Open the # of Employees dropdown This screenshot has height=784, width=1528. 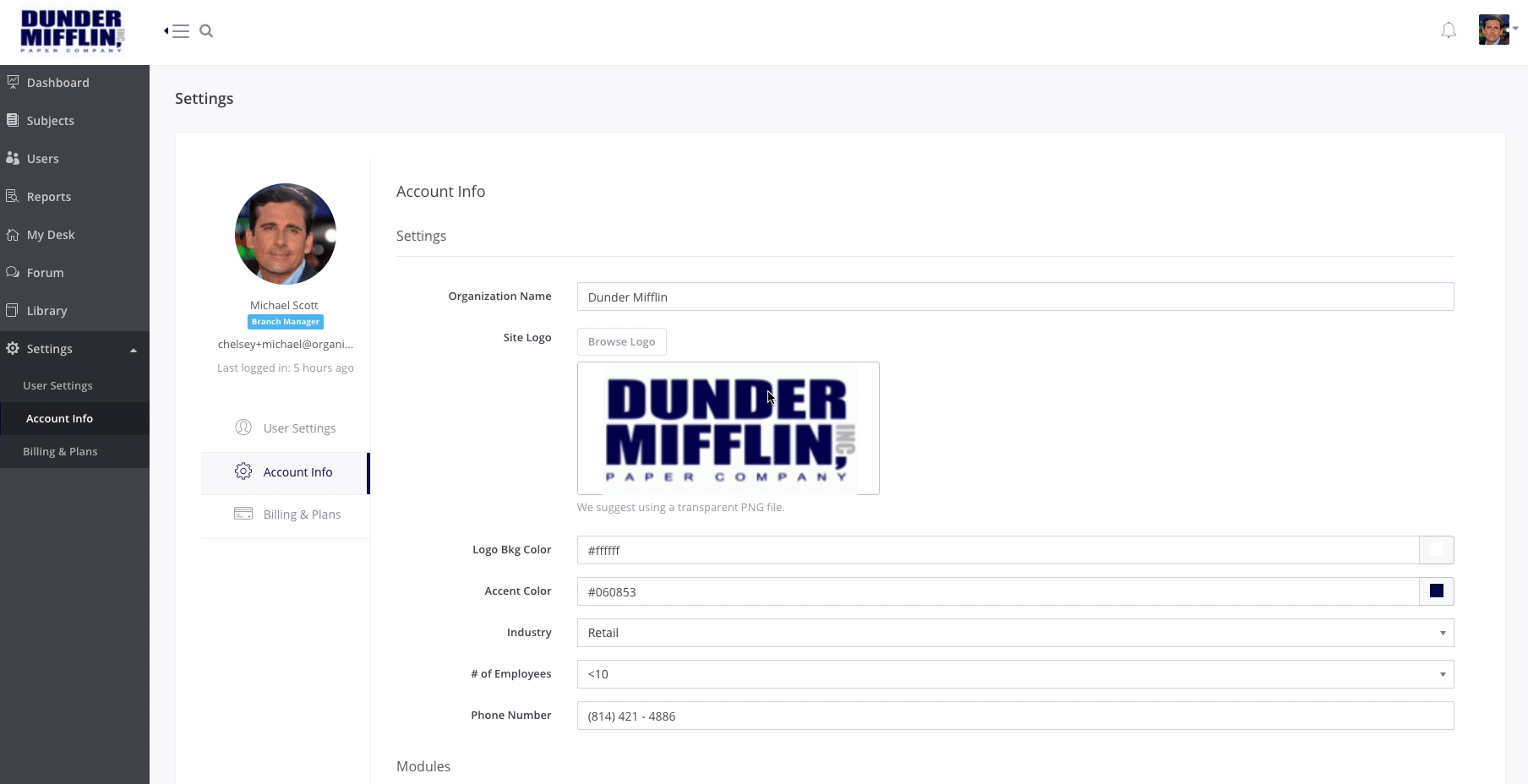click(1015, 674)
